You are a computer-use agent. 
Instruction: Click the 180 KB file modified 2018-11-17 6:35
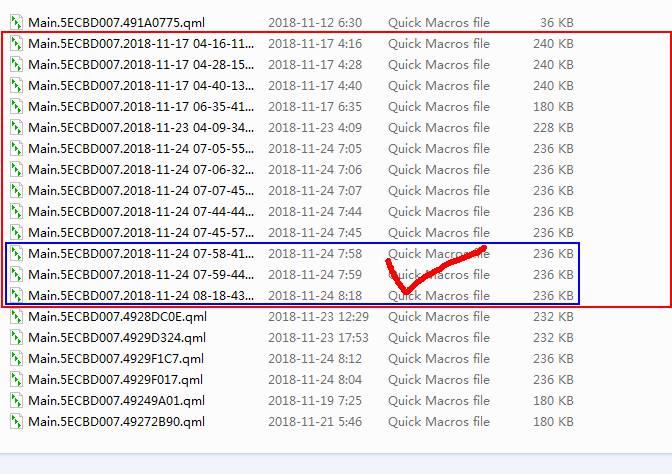pyautogui.click(x=140, y=106)
